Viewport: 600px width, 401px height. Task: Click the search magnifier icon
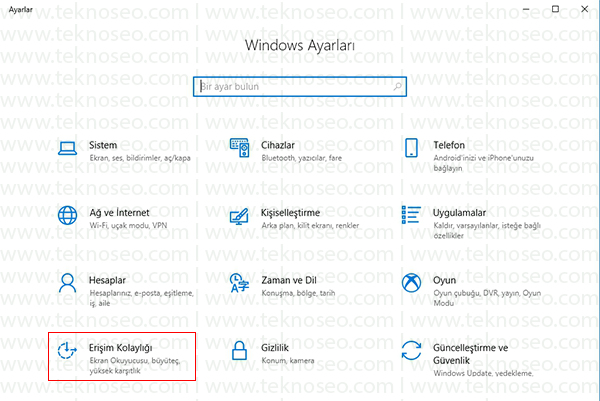(398, 86)
